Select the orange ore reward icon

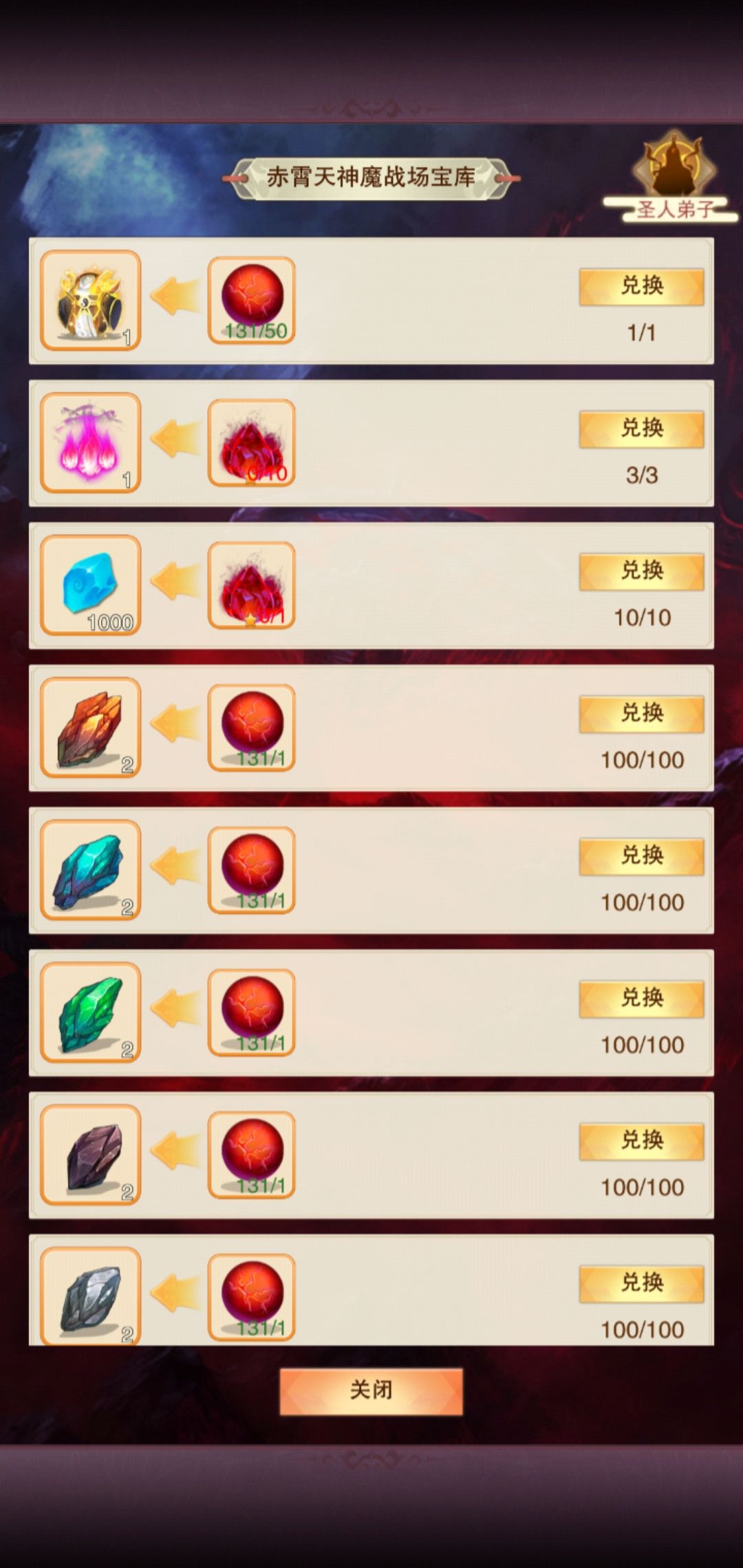click(91, 728)
